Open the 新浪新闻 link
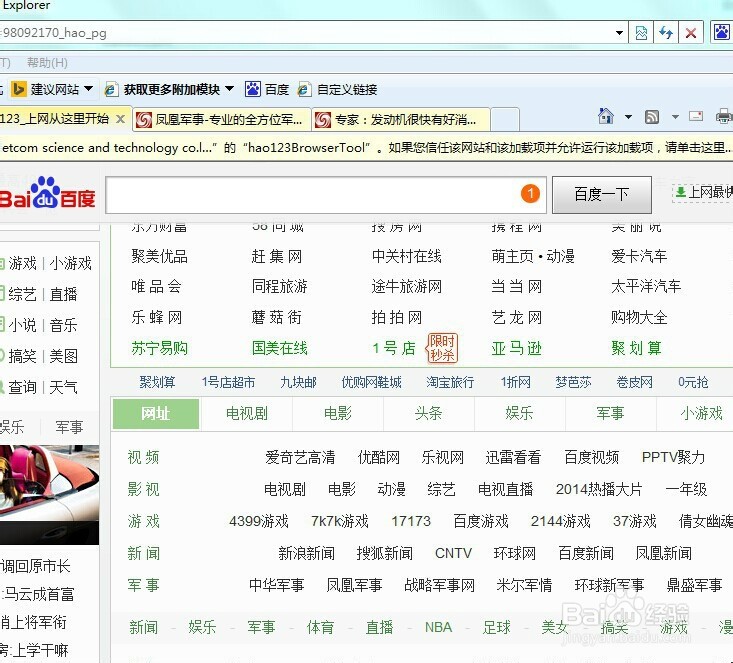 click(306, 554)
